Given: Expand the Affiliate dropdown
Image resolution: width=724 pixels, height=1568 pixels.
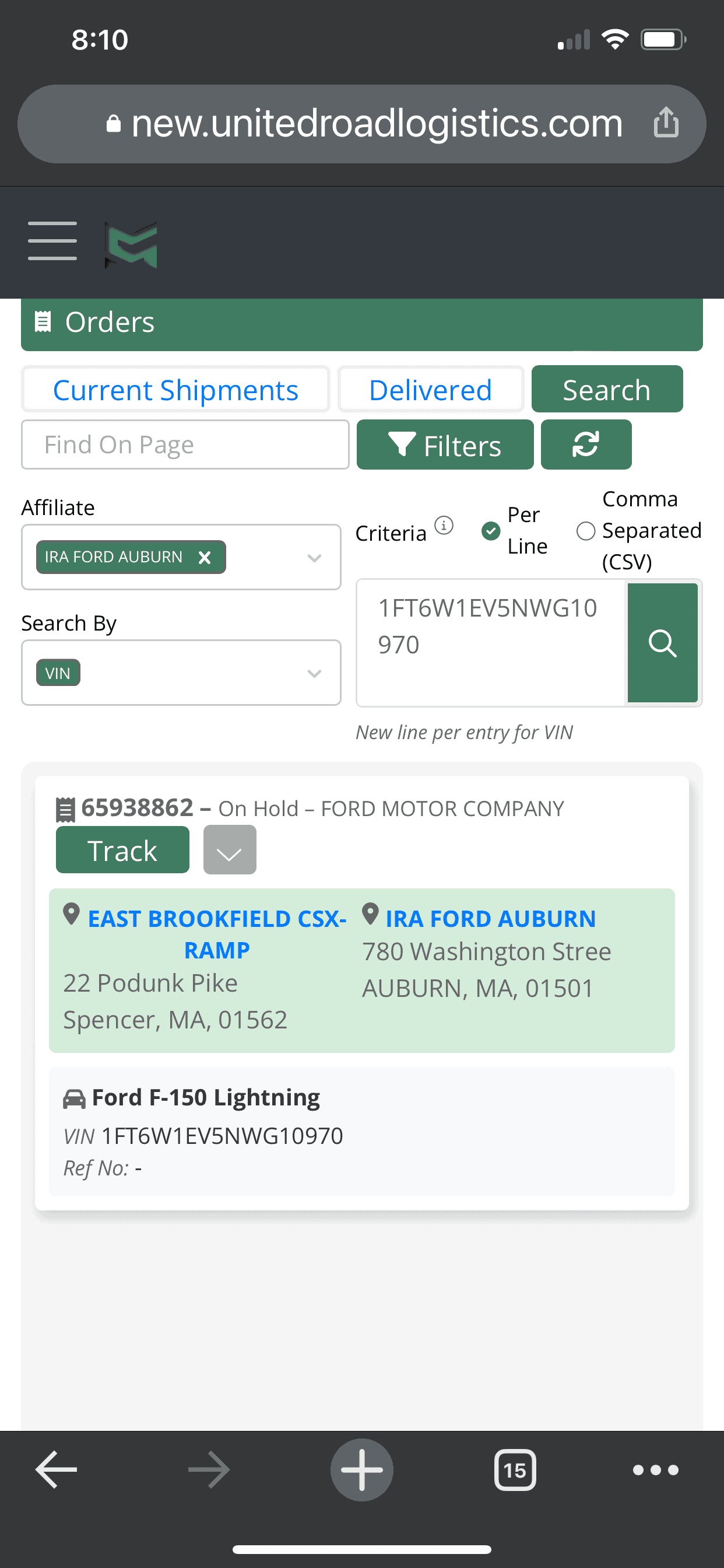Looking at the screenshot, I should [x=314, y=558].
